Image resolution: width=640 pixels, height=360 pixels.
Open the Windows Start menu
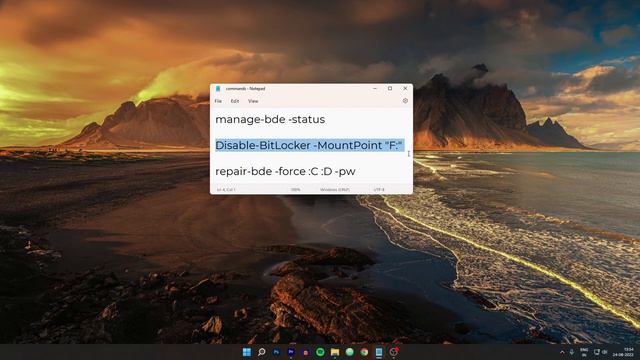pyautogui.click(x=247, y=352)
